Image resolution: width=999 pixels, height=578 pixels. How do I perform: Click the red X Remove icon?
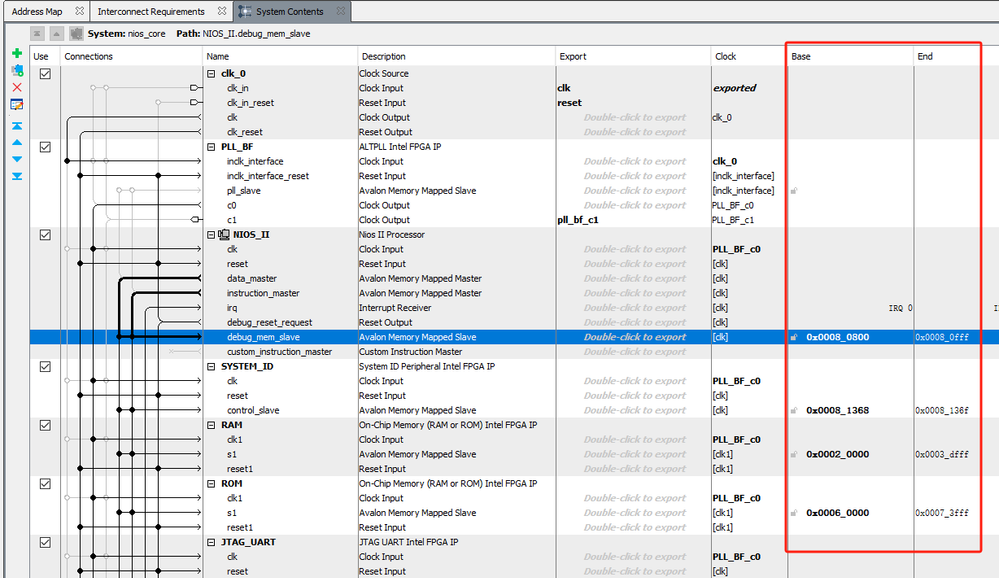pos(17,87)
